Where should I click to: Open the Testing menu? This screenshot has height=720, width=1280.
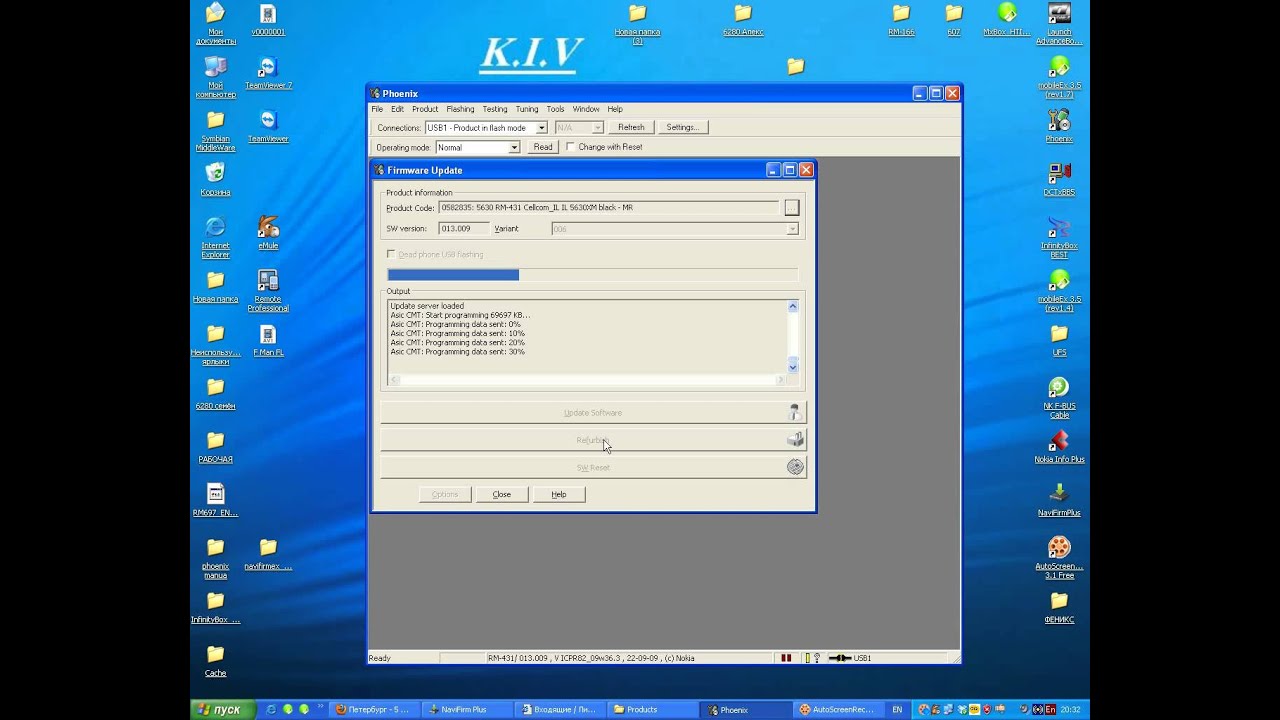click(x=495, y=109)
